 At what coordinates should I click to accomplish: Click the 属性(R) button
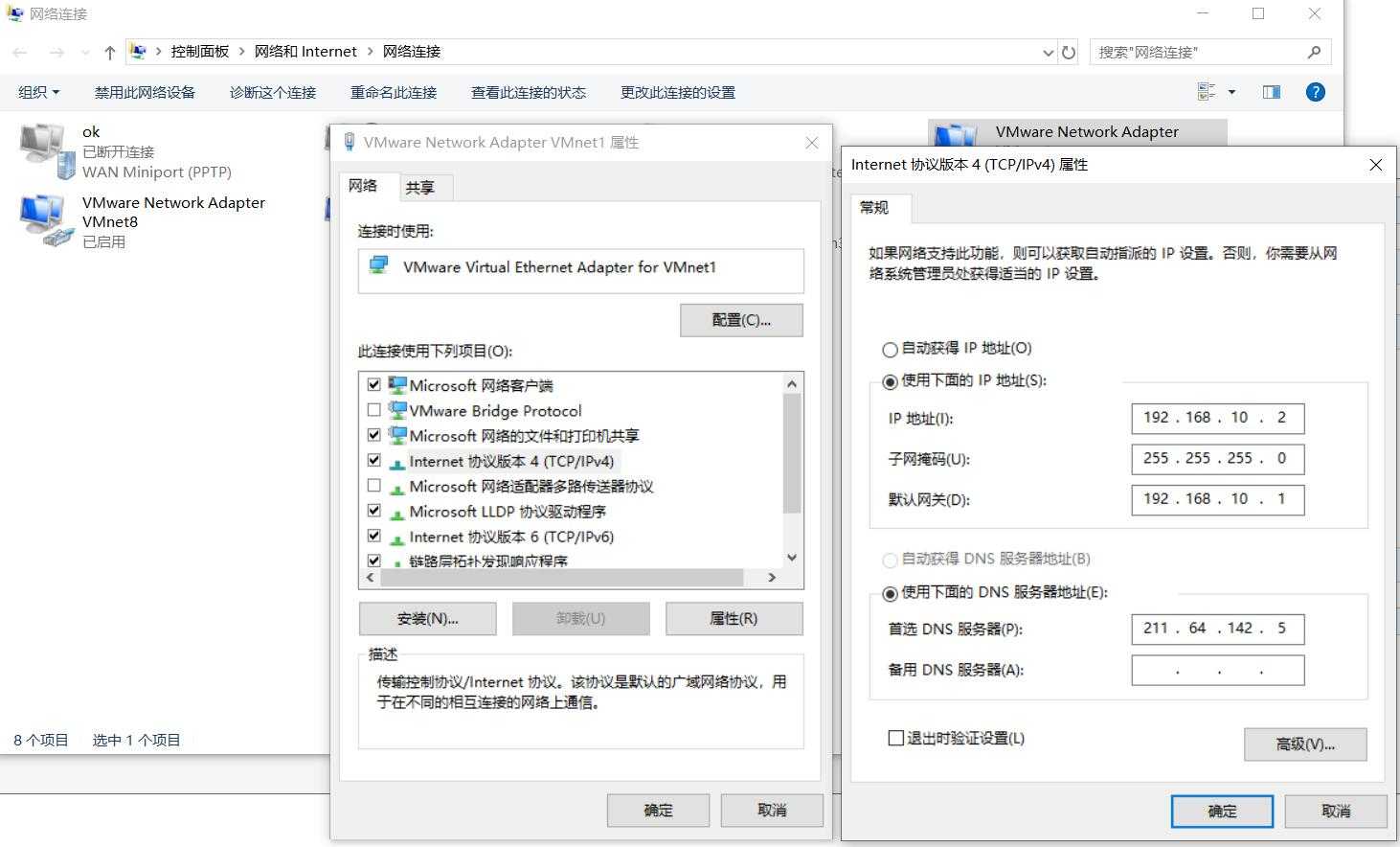(x=734, y=619)
